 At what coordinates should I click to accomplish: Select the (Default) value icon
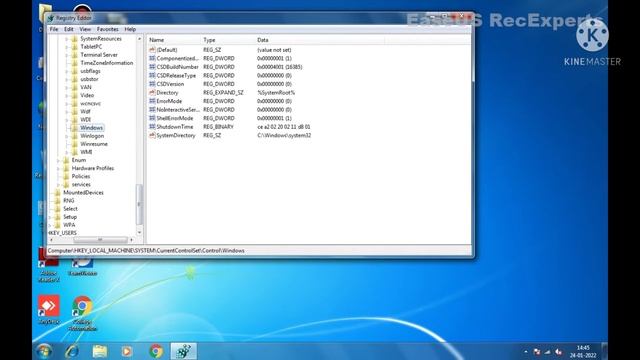coord(152,50)
